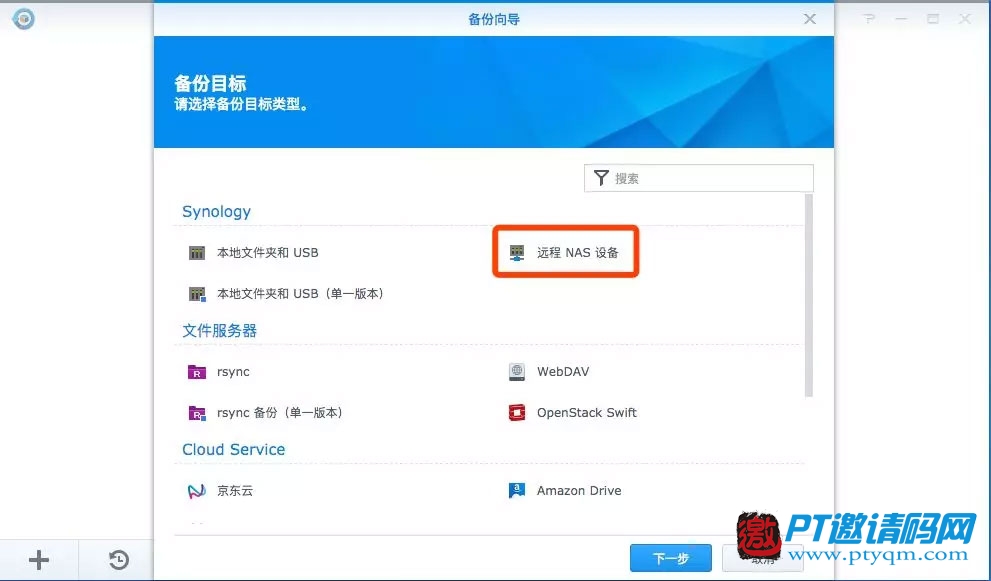Select rsync 备份（单一版本）
991x581 pixels.
coord(281,413)
